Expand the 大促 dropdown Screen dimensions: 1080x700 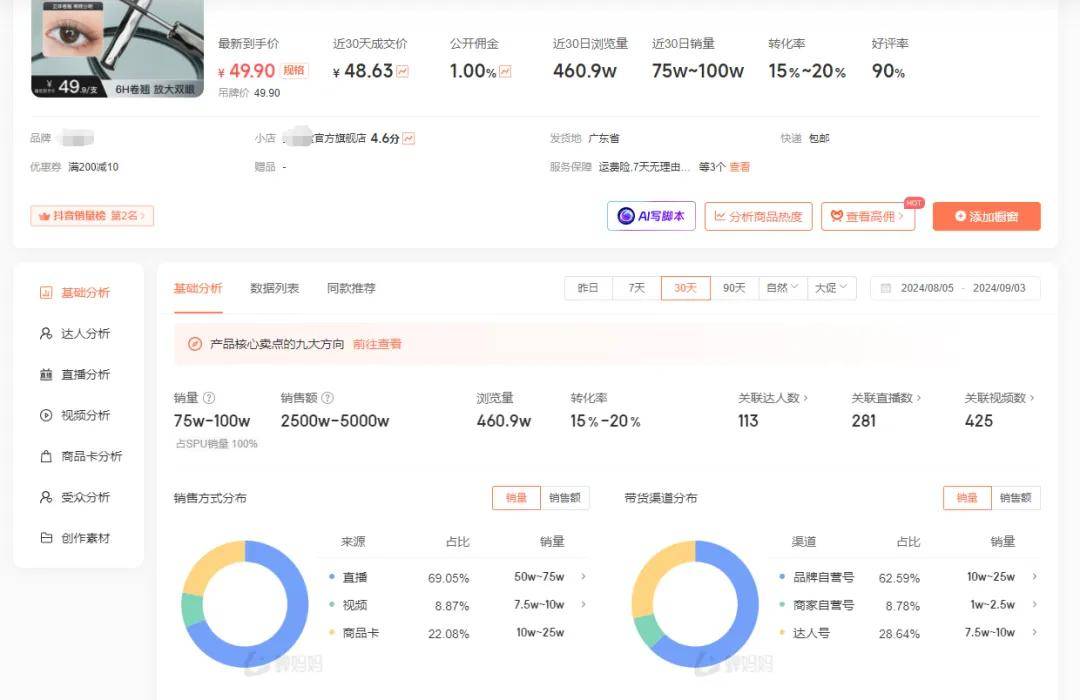pyautogui.click(x=830, y=287)
